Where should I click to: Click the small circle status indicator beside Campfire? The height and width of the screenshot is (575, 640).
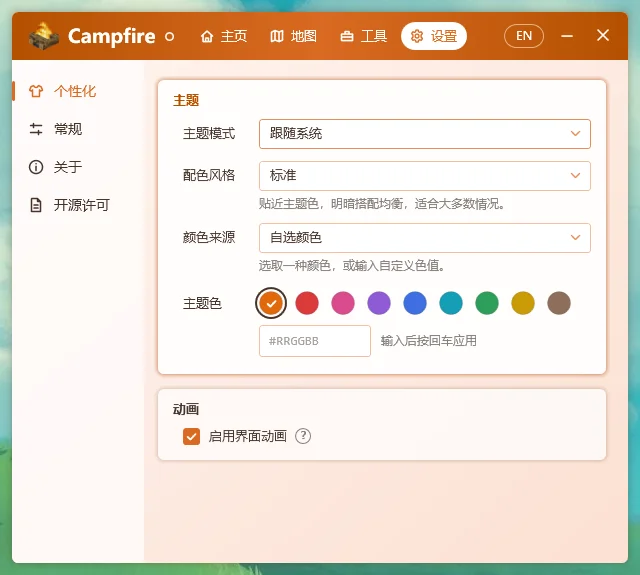[169, 37]
